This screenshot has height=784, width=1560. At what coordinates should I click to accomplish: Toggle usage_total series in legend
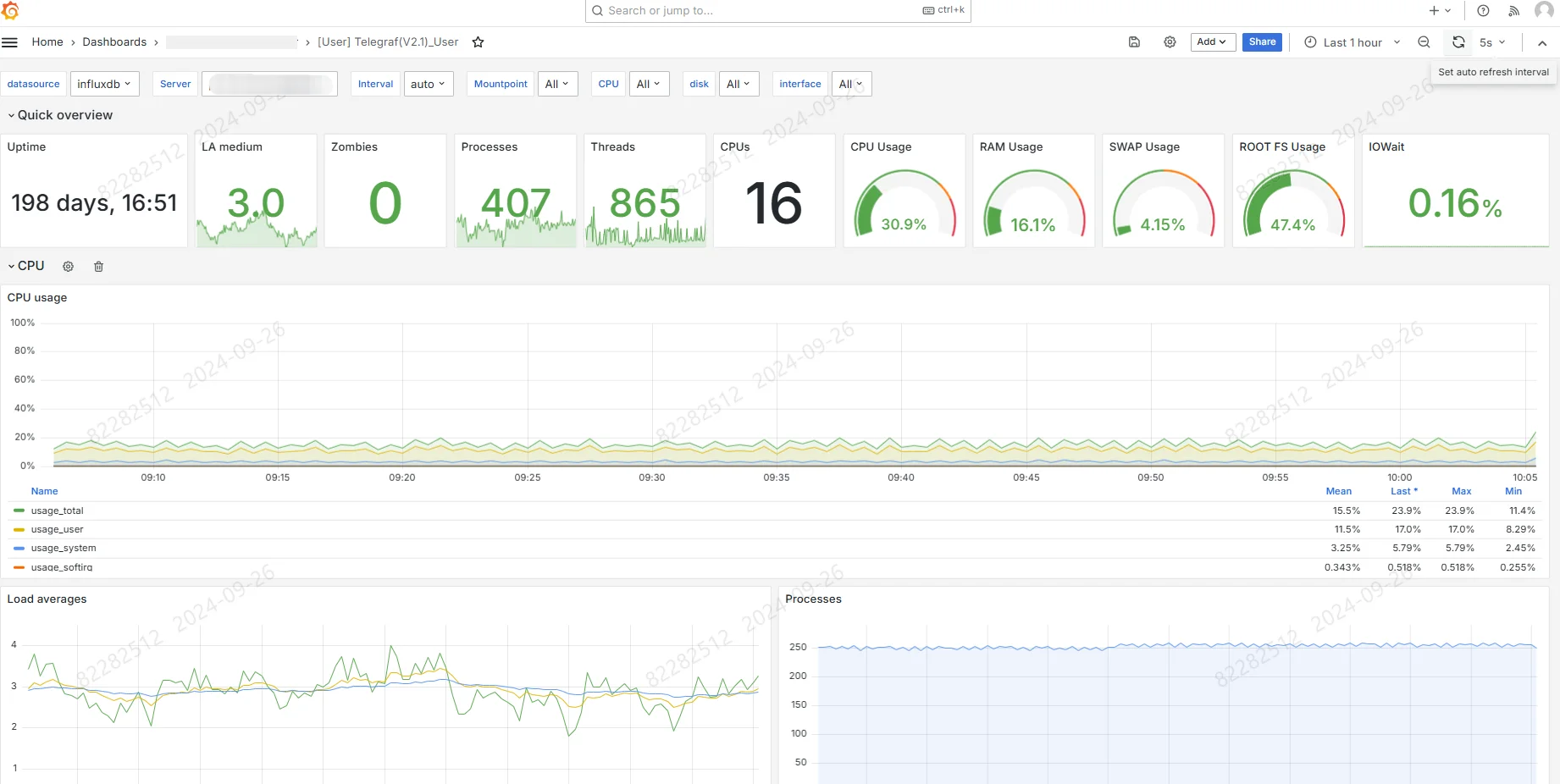pos(57,511)
